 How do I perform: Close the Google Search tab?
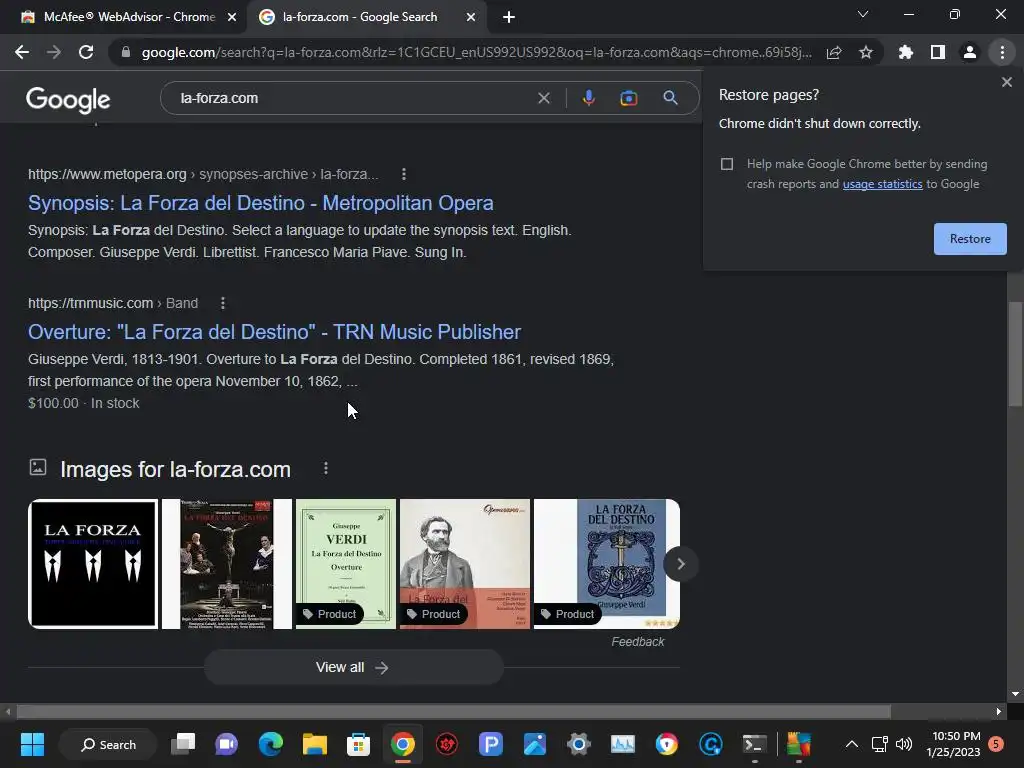471,17
